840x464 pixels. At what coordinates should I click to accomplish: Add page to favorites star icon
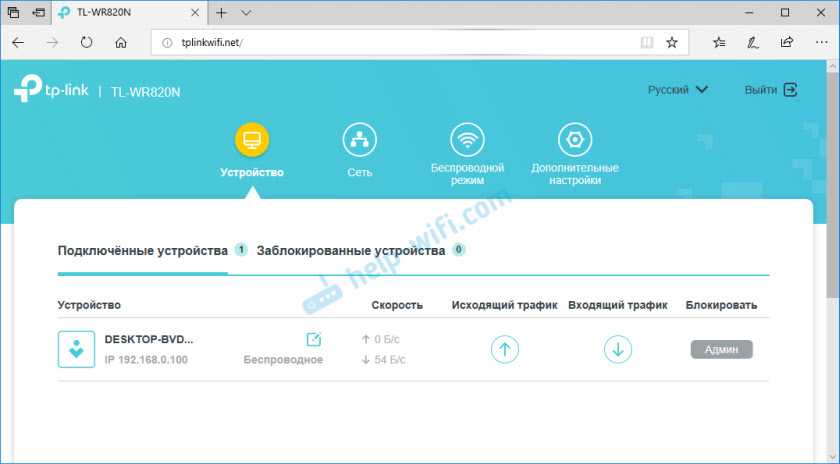[672, 43]
